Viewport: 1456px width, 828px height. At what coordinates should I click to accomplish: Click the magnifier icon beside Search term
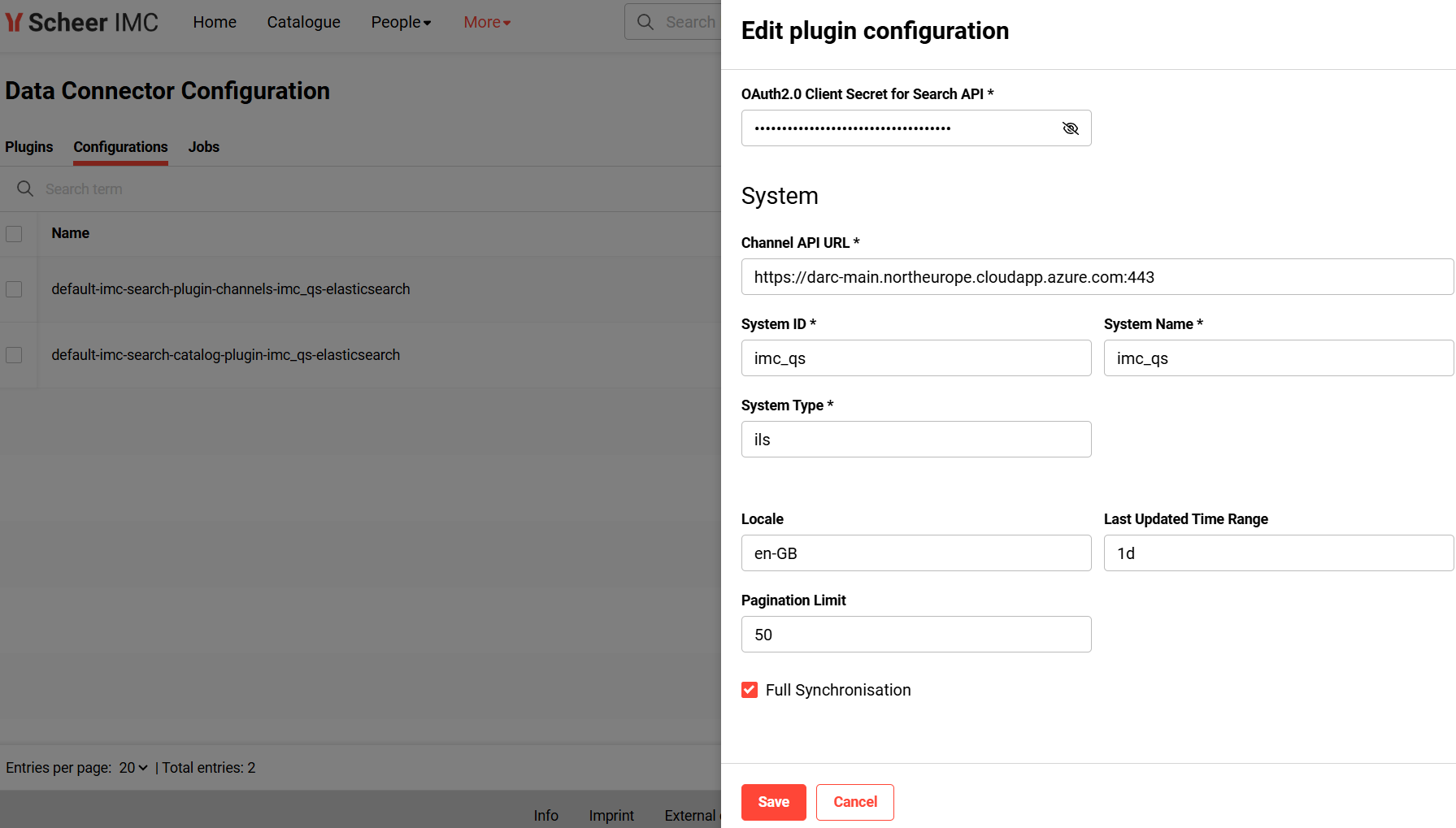coord(25,189)
